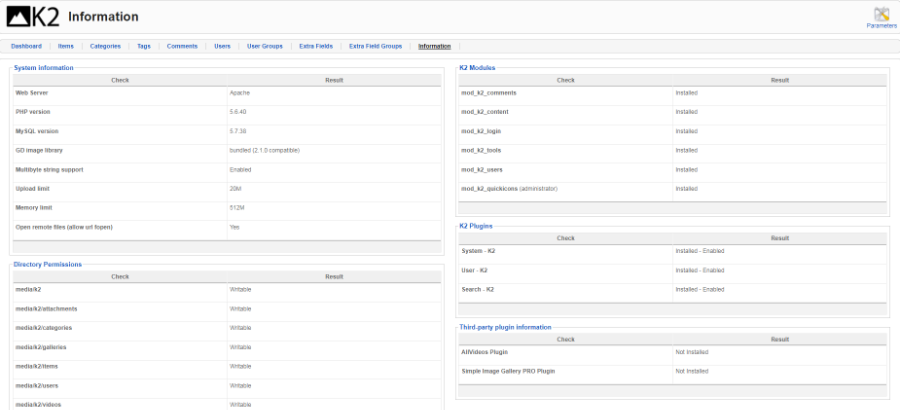Click the Information page title
Viewport: 900px width, 410px height.
[x=103, y=17]
